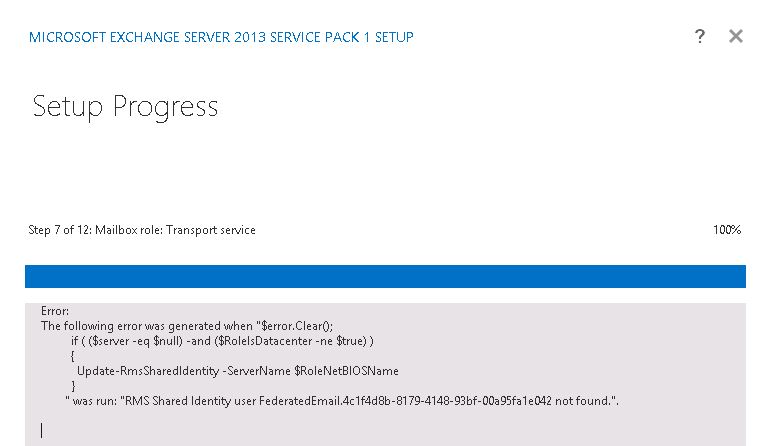Click the Microsoft Exchange Server 2013 setup title

221,37
